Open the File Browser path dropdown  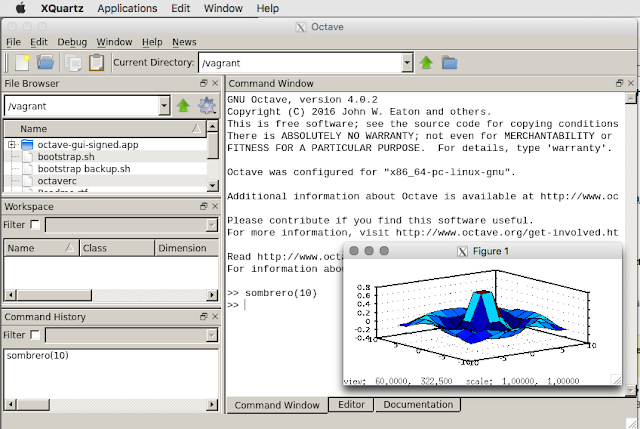[x=164, y=106]
